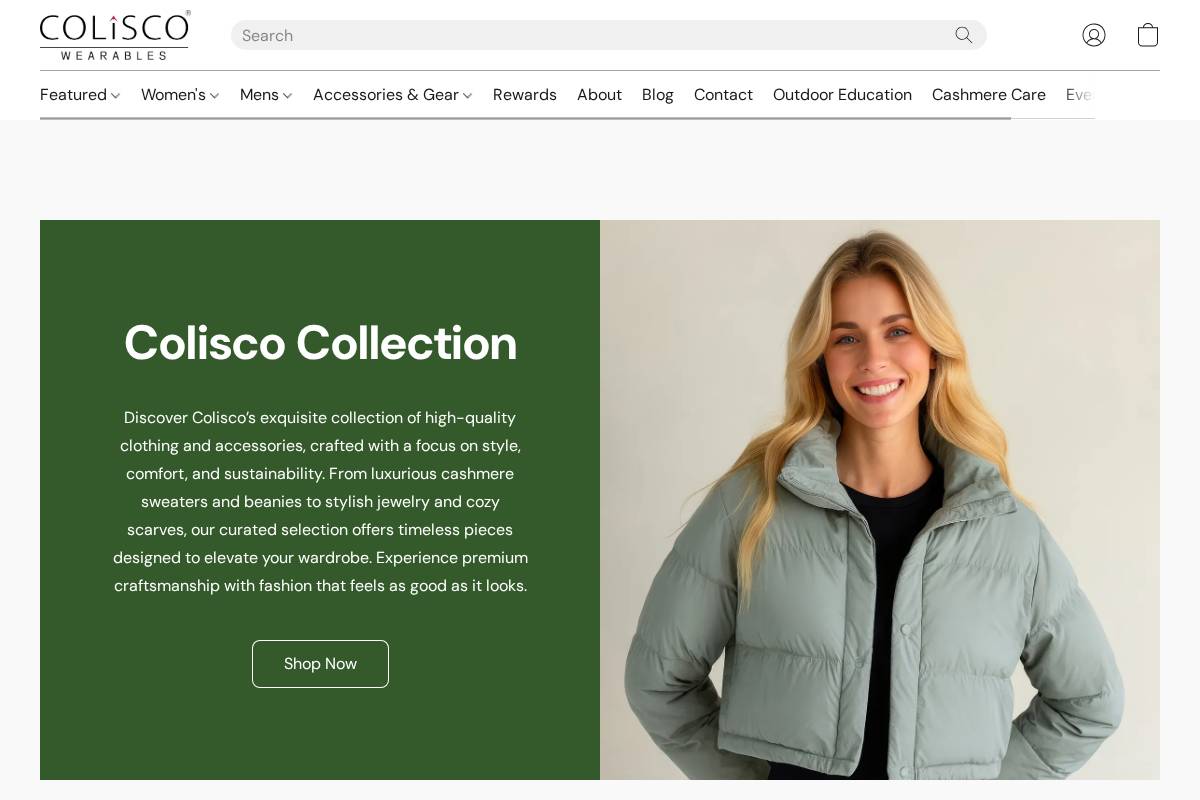
Task: Navigate to the About page
Action: tap(599, 95)
